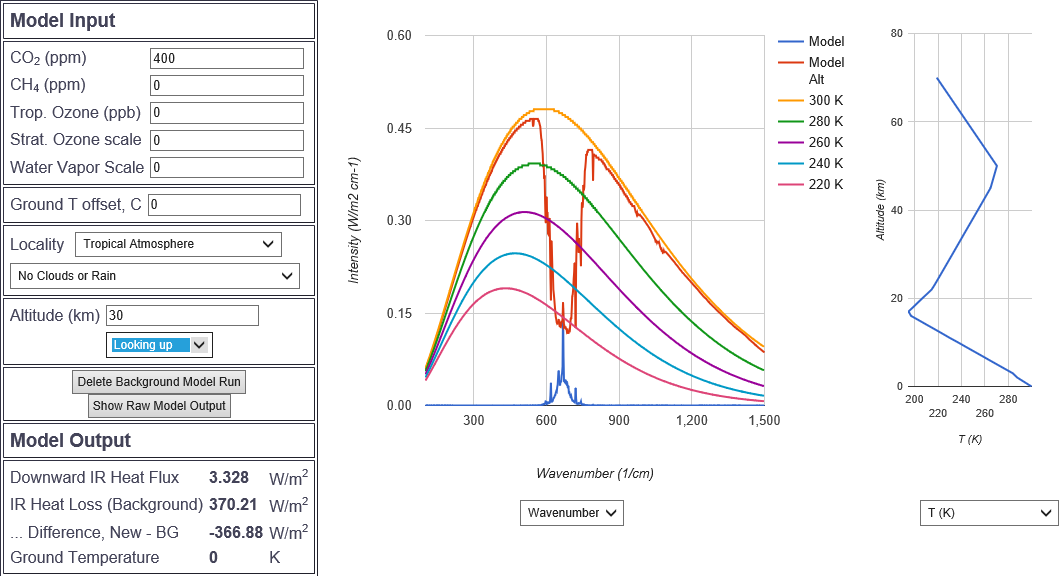
Task: Click the Ground T offset field
Action: click(224, 205)
